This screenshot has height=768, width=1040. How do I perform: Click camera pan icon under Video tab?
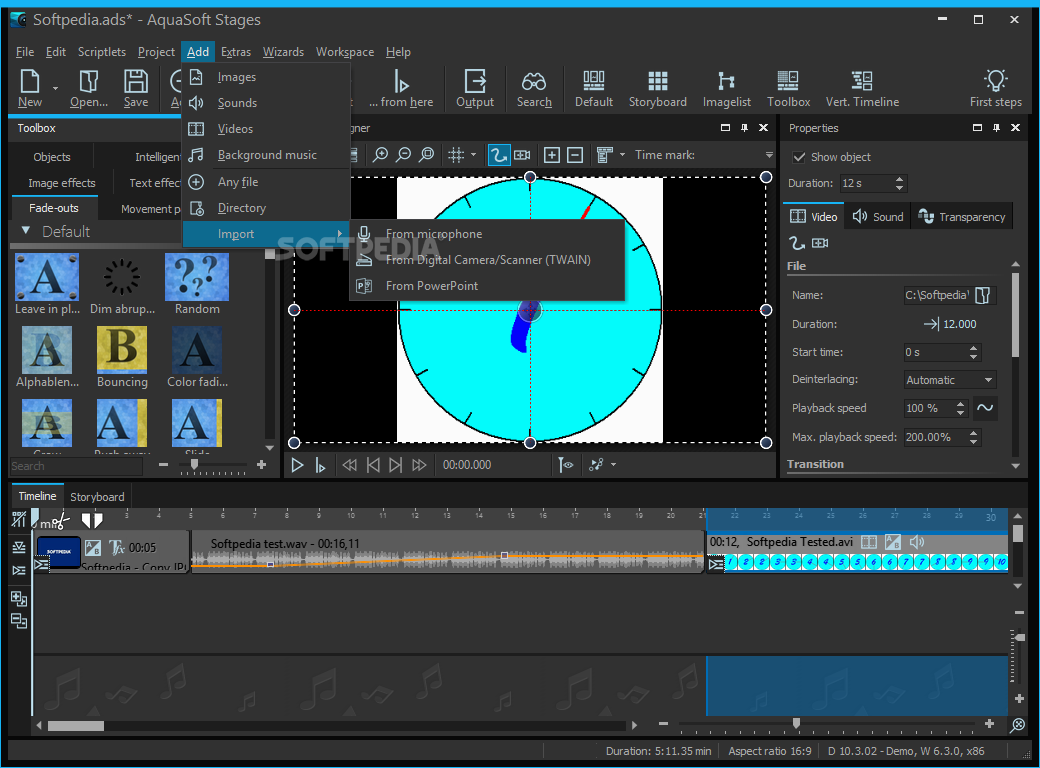click(x=820, y=243)
